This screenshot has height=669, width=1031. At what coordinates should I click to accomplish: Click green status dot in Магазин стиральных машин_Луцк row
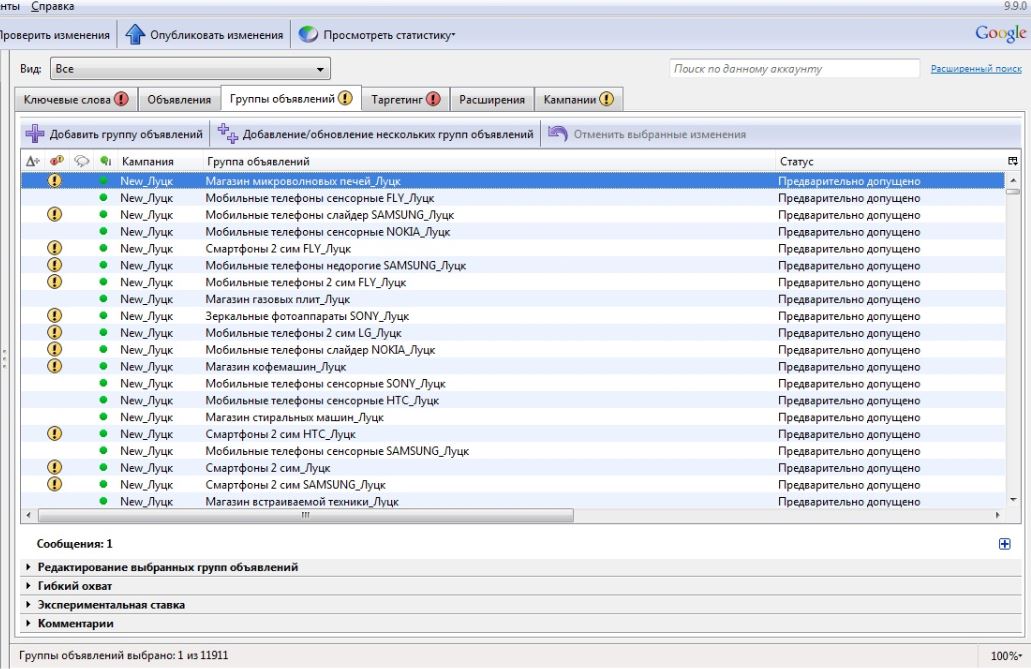click(x=103, y=416)
